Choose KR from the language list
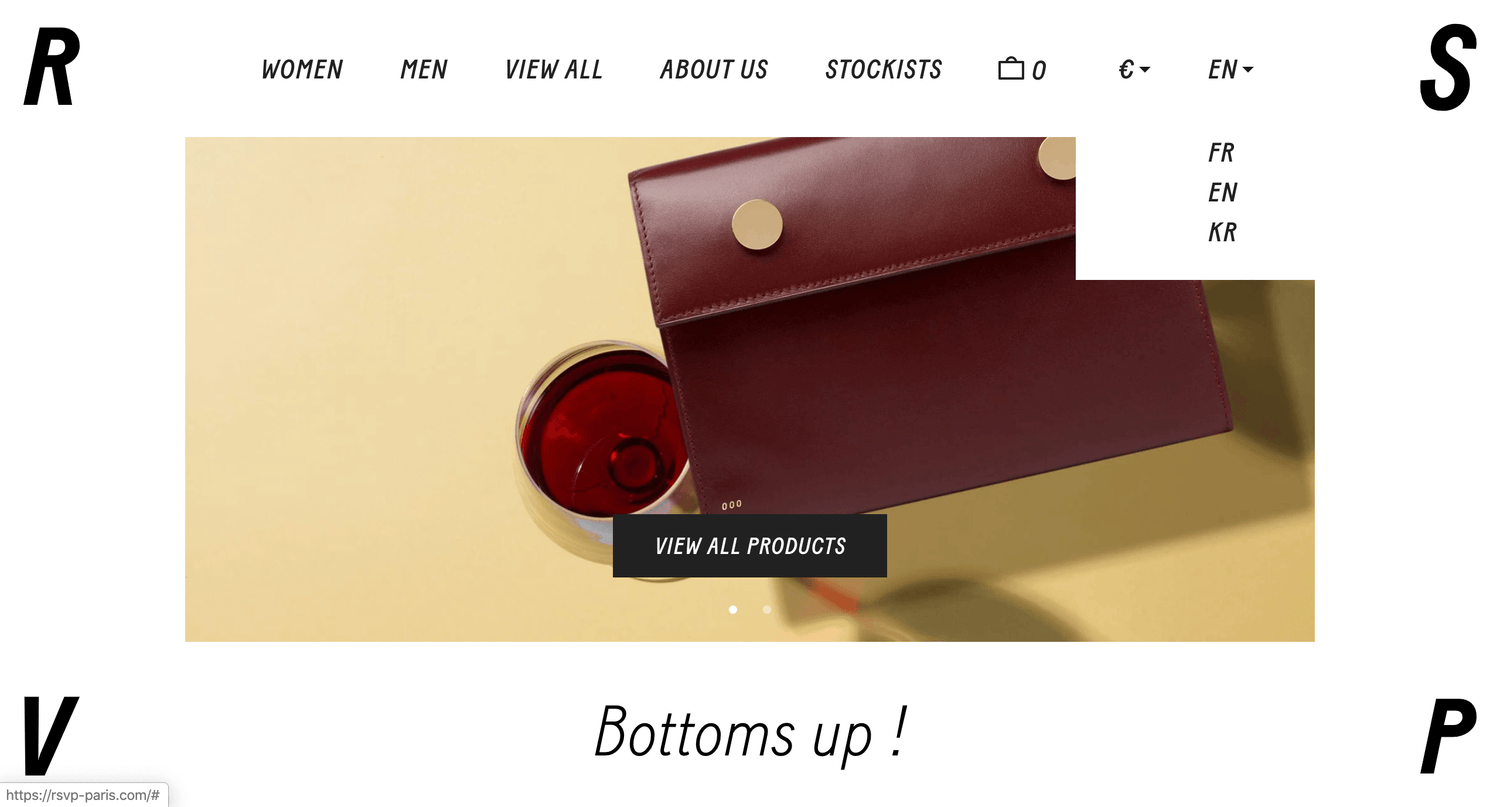This screenshot has height=807, width=1500. pos(1222,232)
